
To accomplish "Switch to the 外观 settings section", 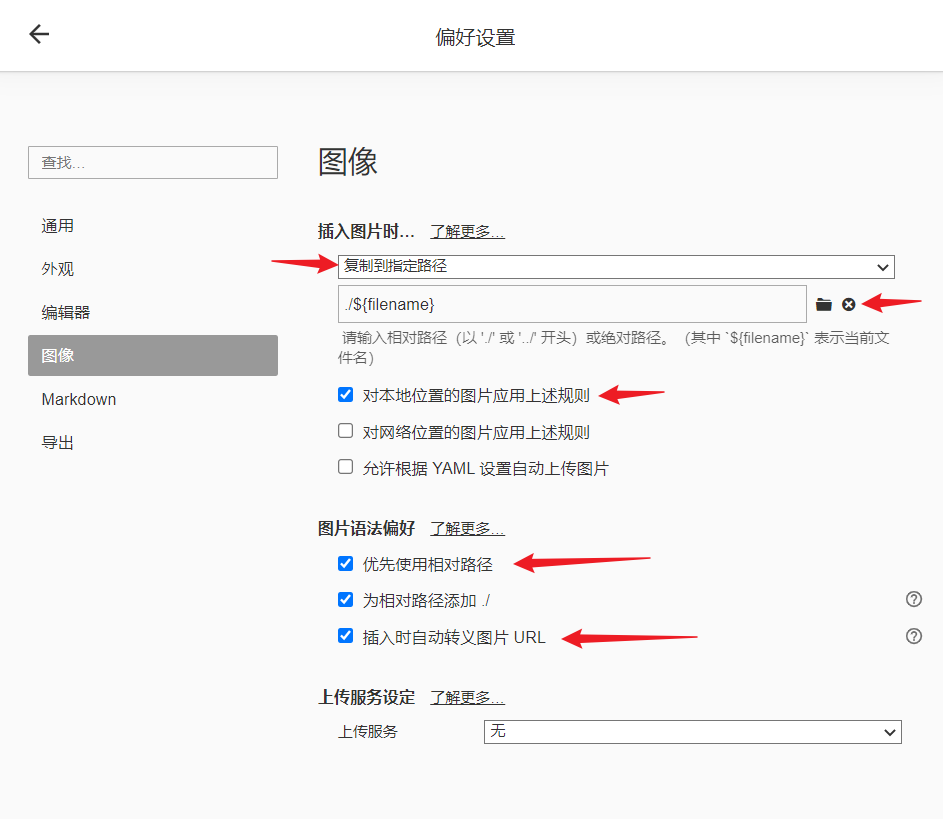I will tap(58, 269).
